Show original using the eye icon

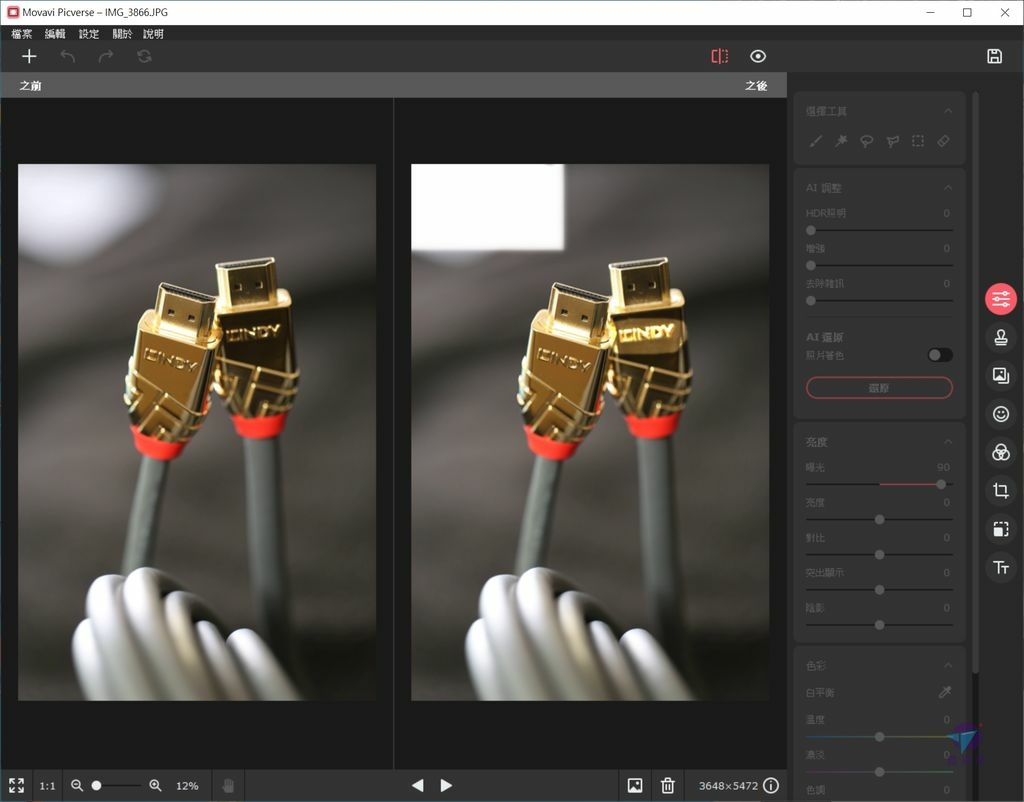pyautogui.click(x=758, y=56)
